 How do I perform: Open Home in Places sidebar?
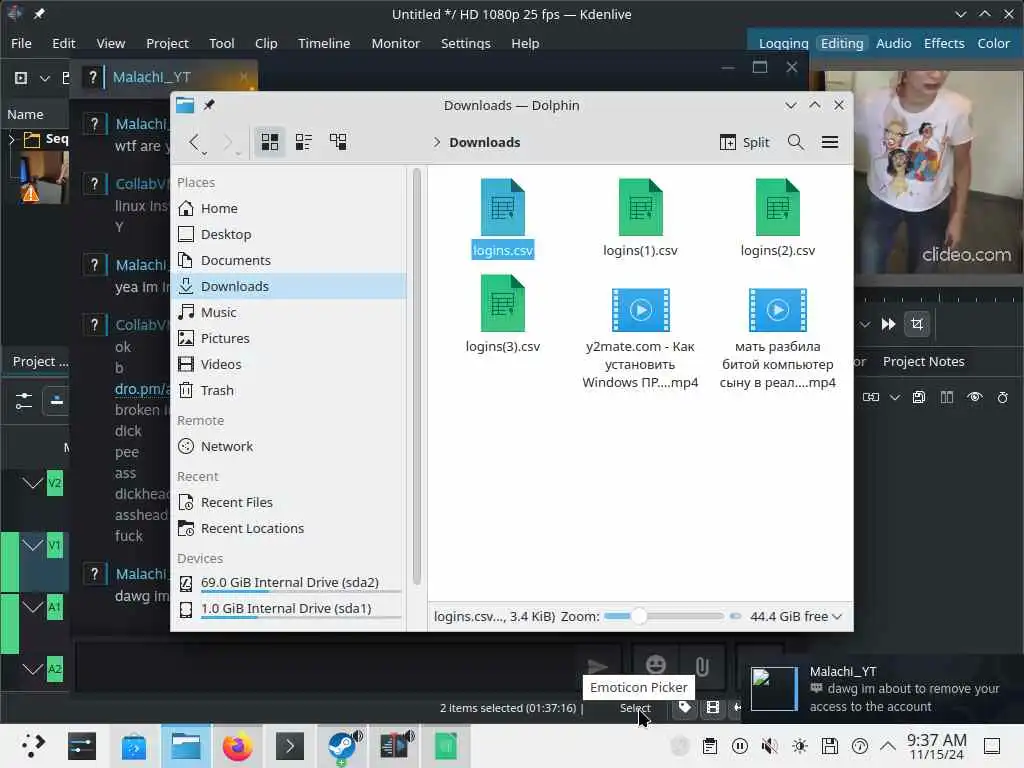[289, 208]
